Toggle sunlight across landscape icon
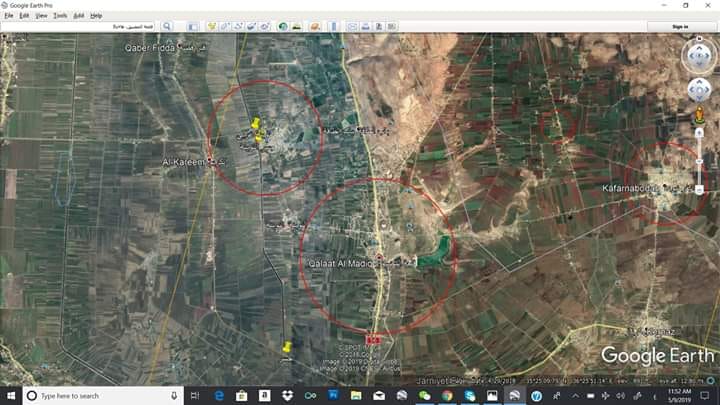This screenshot has height=405, width=720. pos(297,27)
